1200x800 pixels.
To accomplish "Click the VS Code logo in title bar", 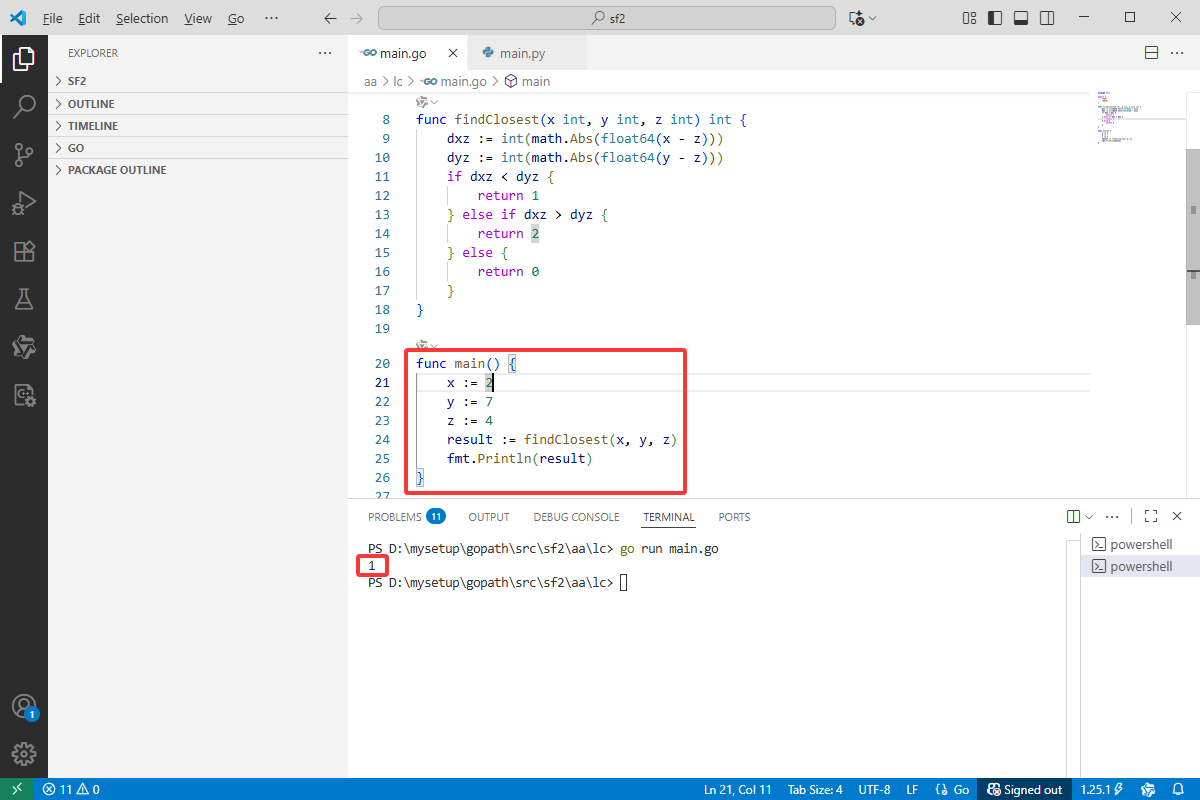I will (x=18, y=18).
